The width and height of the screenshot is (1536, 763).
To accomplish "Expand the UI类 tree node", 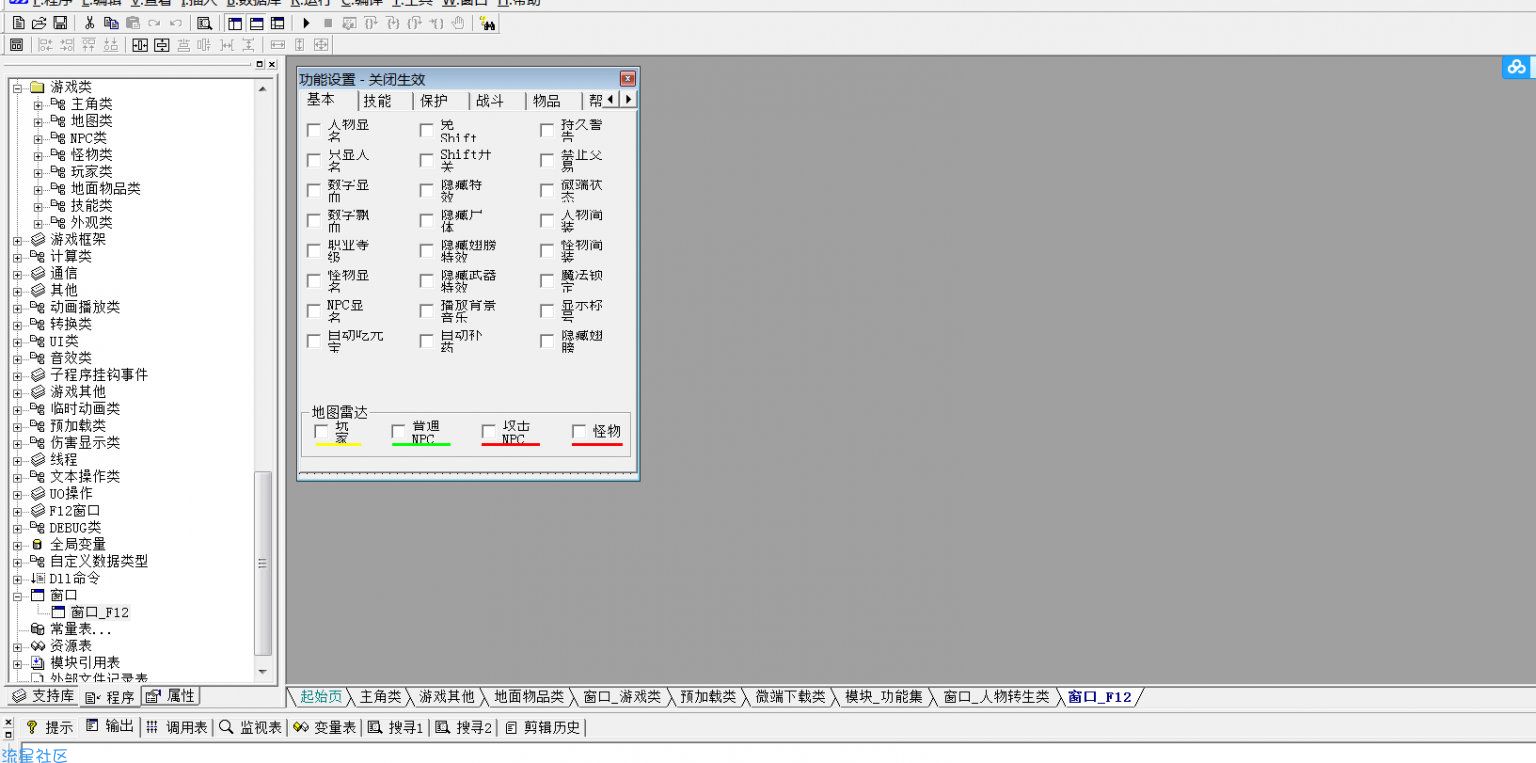I will pyautogui.click(x=17, y=342).
